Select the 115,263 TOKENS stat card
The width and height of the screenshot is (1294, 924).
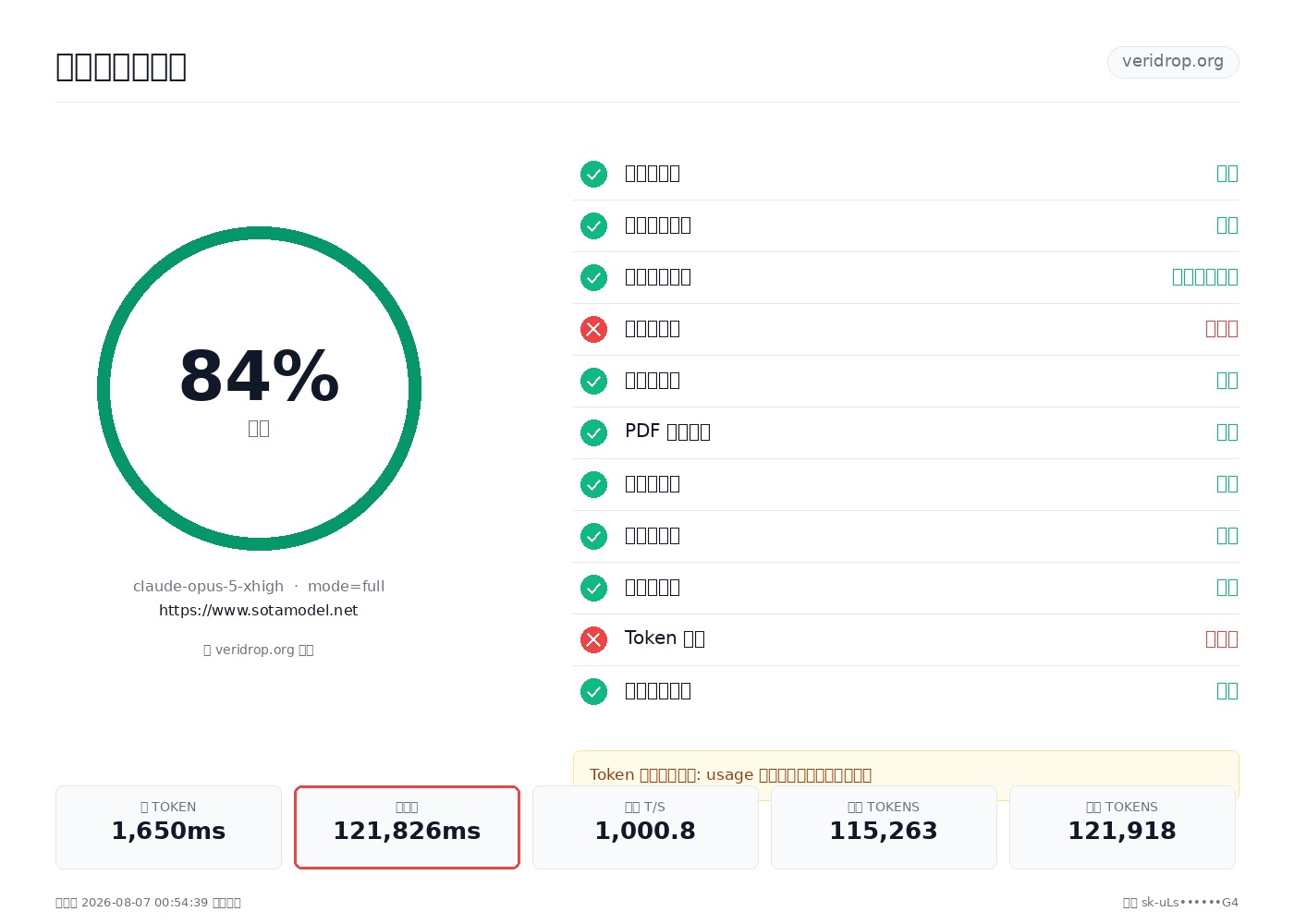[884, 827]
